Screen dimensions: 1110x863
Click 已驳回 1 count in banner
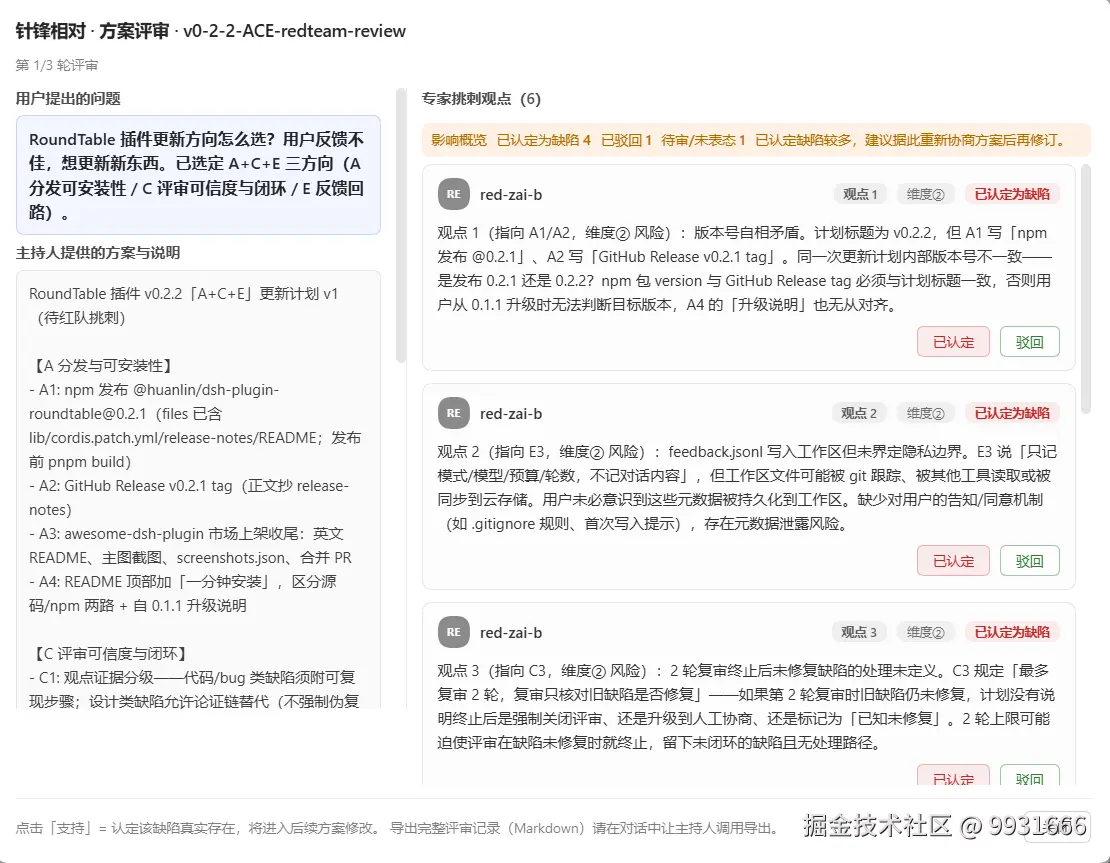(x=626, y=140)
